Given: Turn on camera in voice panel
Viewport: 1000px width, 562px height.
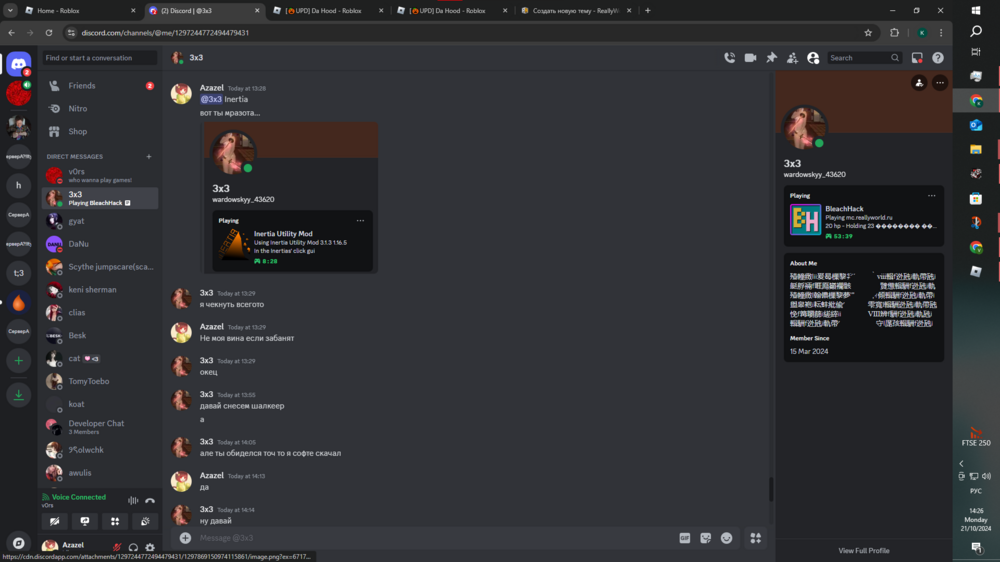Looking at the screenshot, I should click(55, 521).
